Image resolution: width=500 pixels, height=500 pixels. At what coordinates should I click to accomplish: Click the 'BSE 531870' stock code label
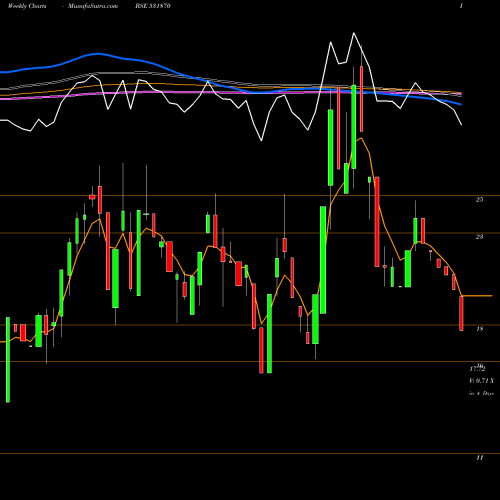click(153, 6)
